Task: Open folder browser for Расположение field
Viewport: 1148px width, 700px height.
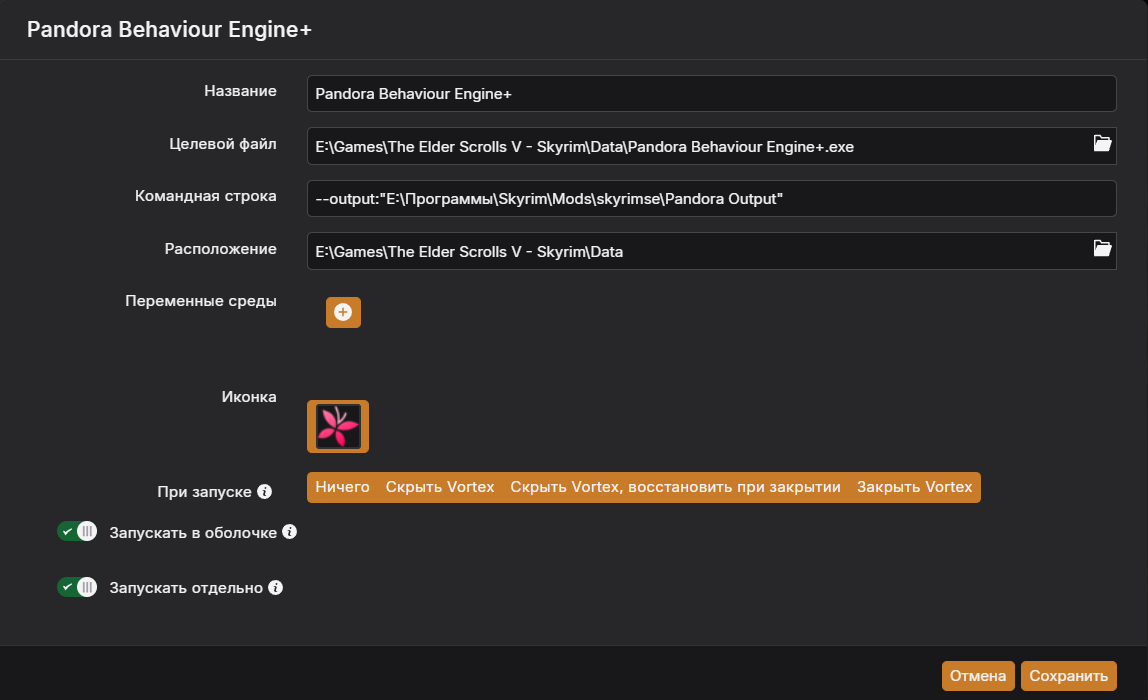Action: click(1102, 248)
